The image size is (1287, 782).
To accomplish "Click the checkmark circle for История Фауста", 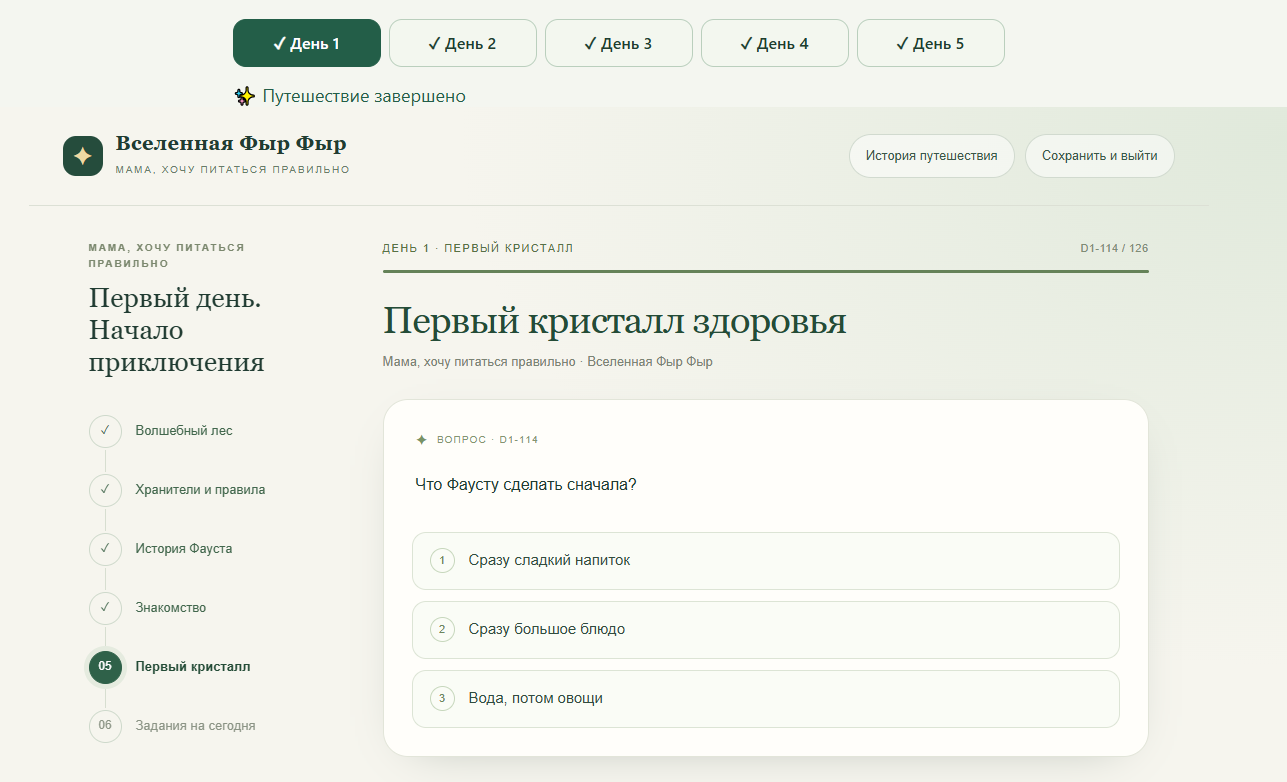I will (105, 549).
